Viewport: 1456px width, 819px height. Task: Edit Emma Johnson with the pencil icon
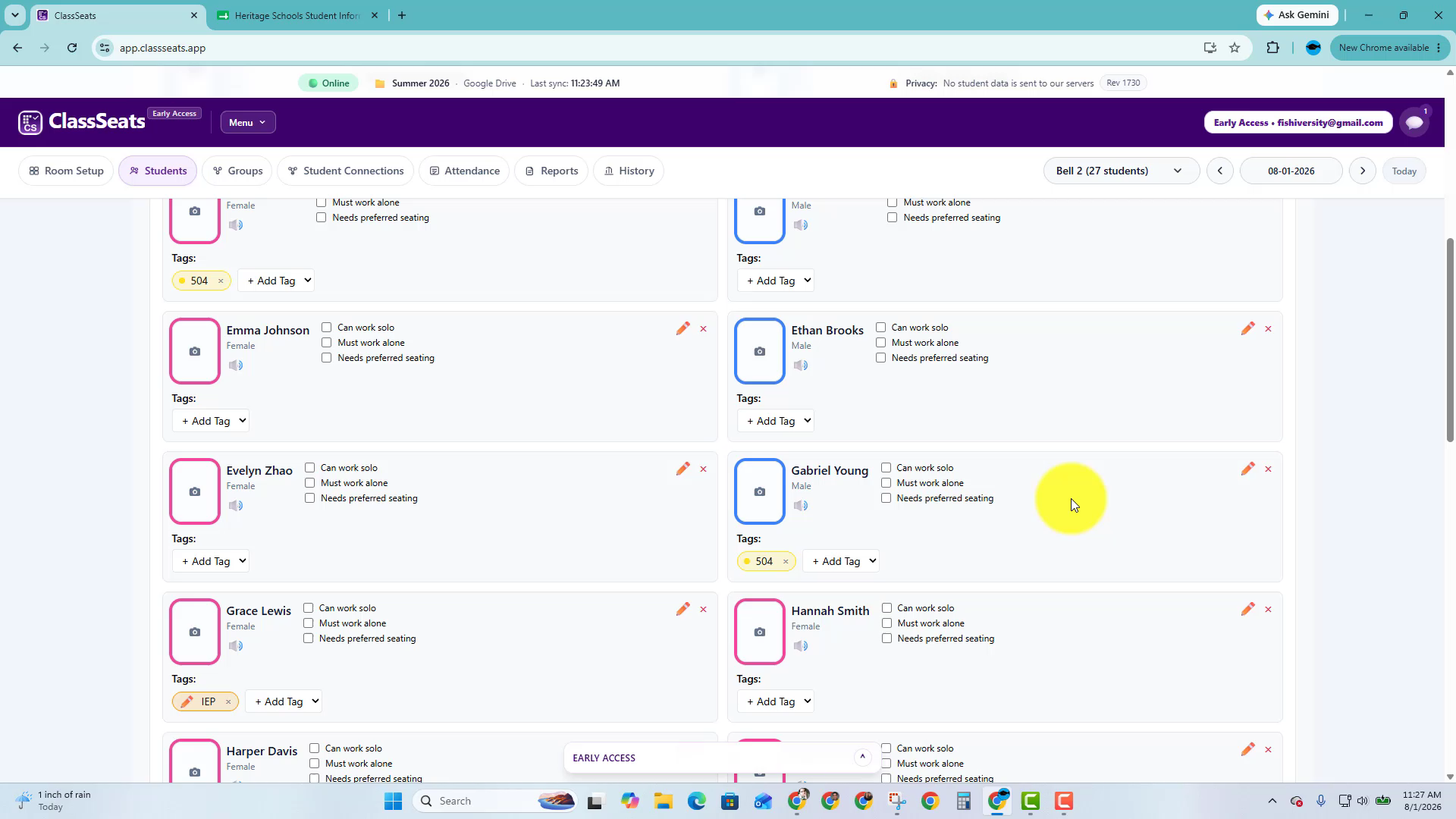pyautogui.click(x=682, y=328)
